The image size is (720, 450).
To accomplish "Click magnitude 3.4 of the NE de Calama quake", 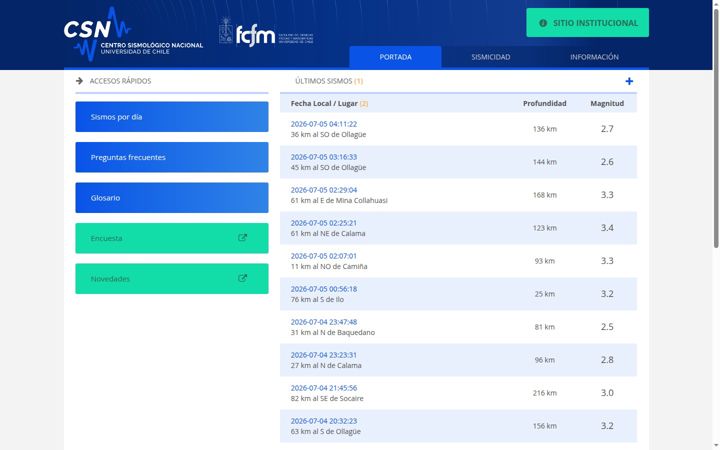I will coord(607,228).
